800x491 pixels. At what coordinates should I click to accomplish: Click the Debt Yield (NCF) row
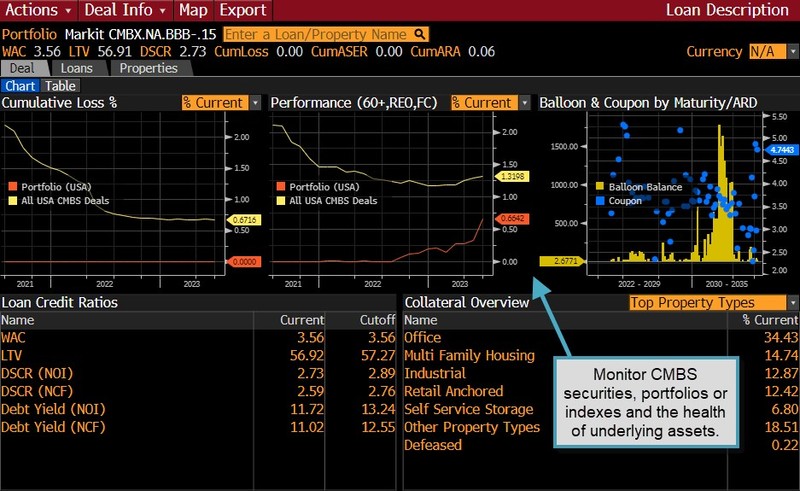(x=198, y=427)
